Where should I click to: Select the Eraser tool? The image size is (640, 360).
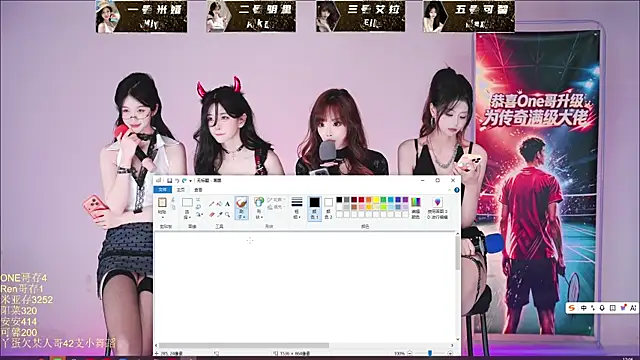(x=212, y=215)
